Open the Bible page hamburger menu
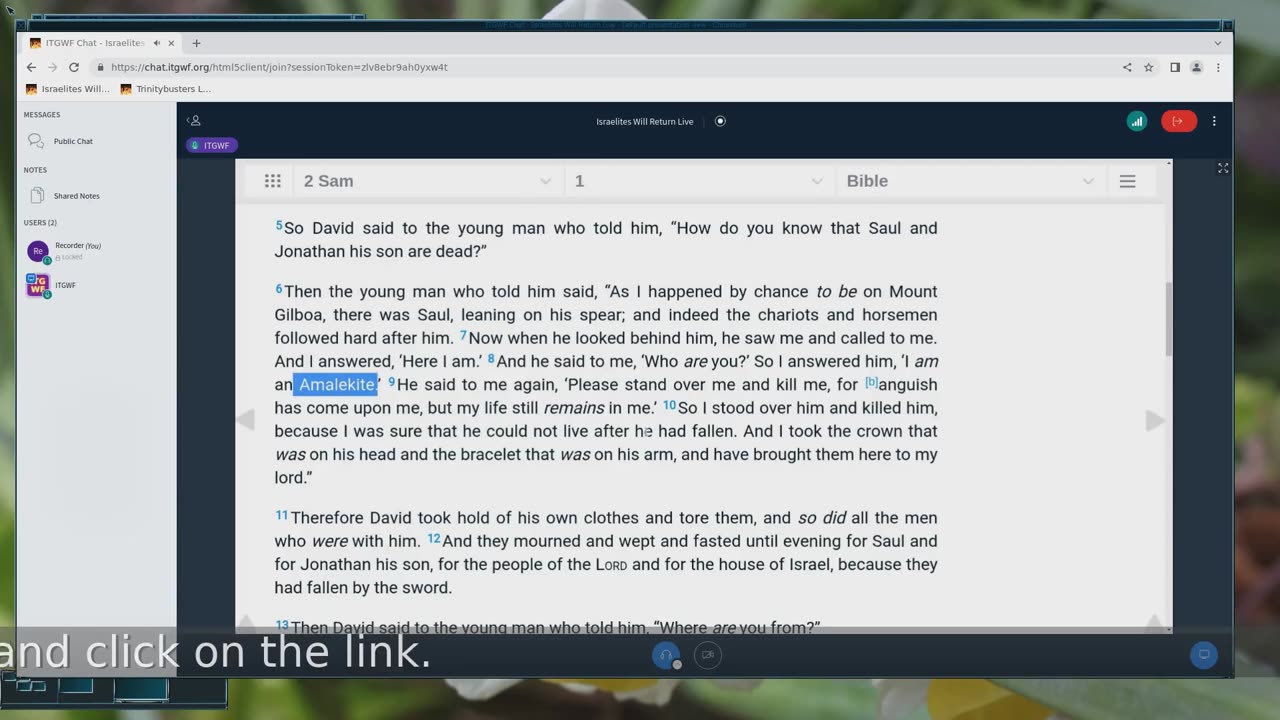 click(x=1127, y=181)
